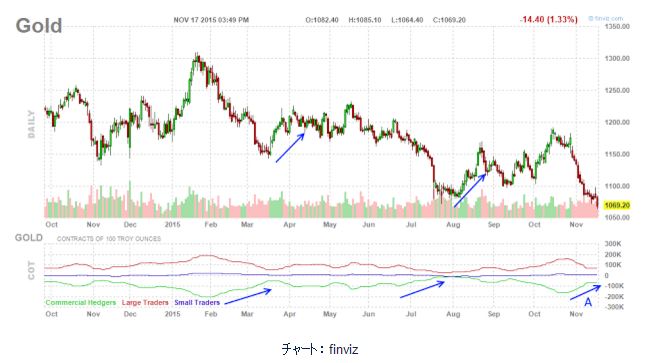This screenshot has width=648, height=363.
Task: Click the 1300.00 price axis label
Action: 617,58
